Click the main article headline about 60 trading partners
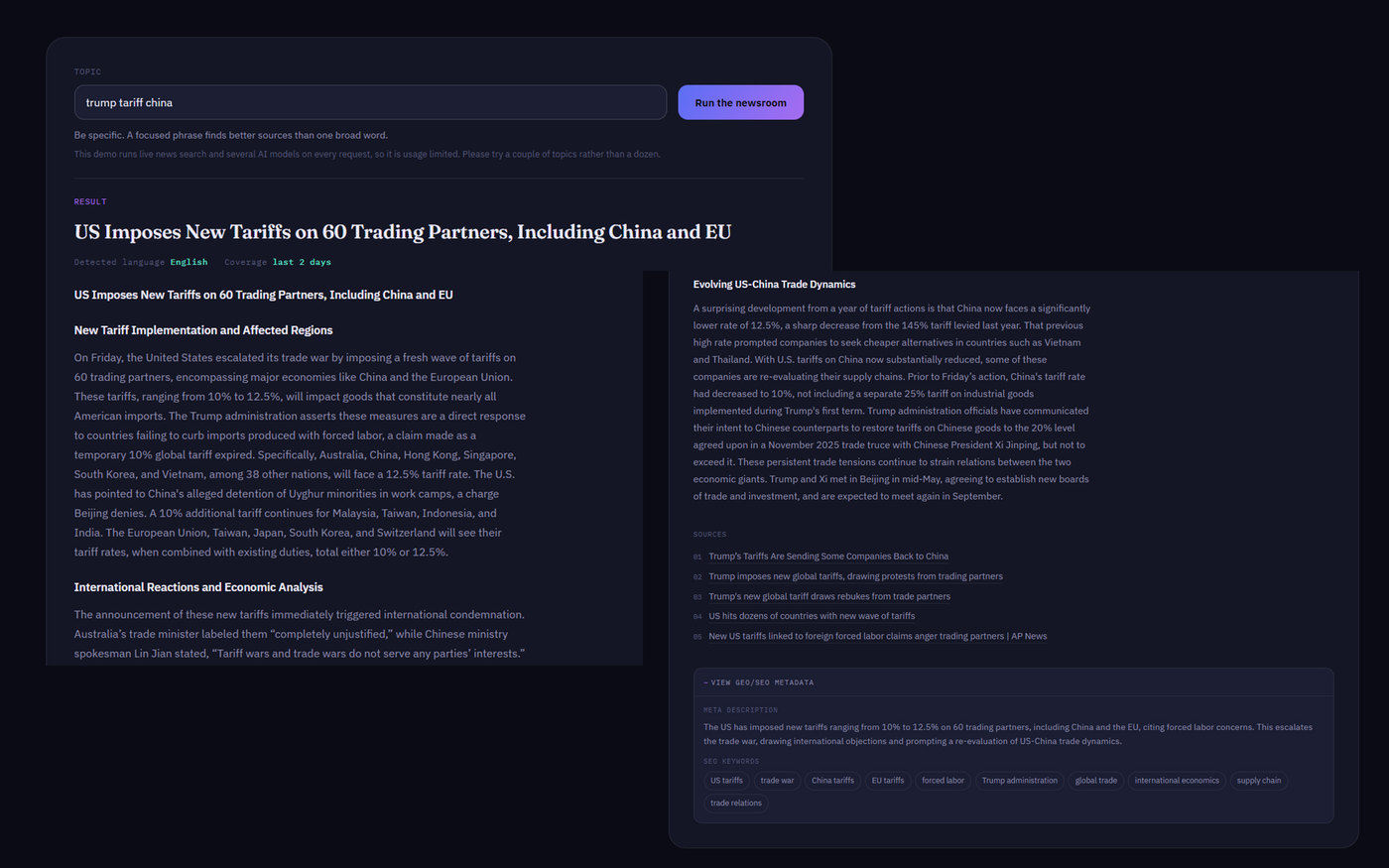 click(x=403, y=232)
